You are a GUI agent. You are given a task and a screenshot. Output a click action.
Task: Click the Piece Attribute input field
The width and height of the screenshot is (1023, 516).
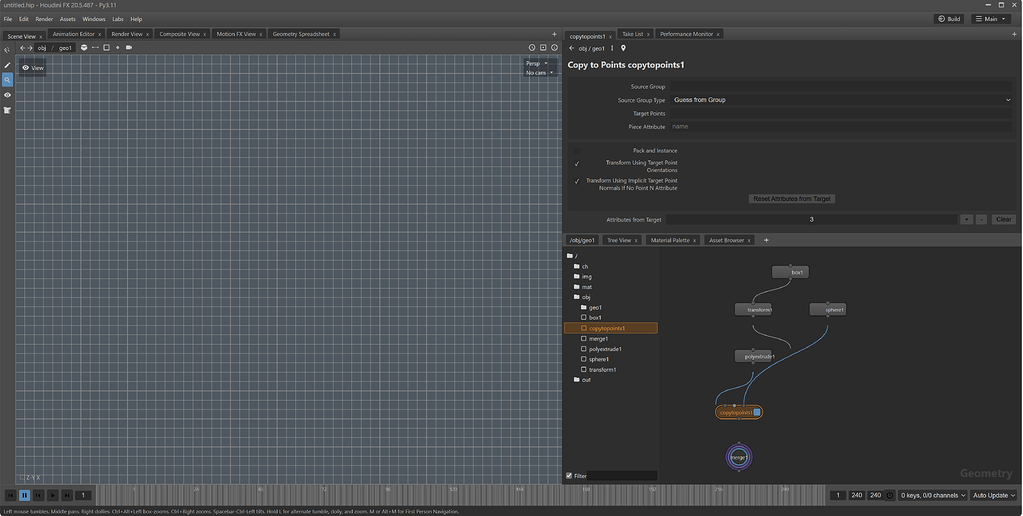(x=842, y=127)
